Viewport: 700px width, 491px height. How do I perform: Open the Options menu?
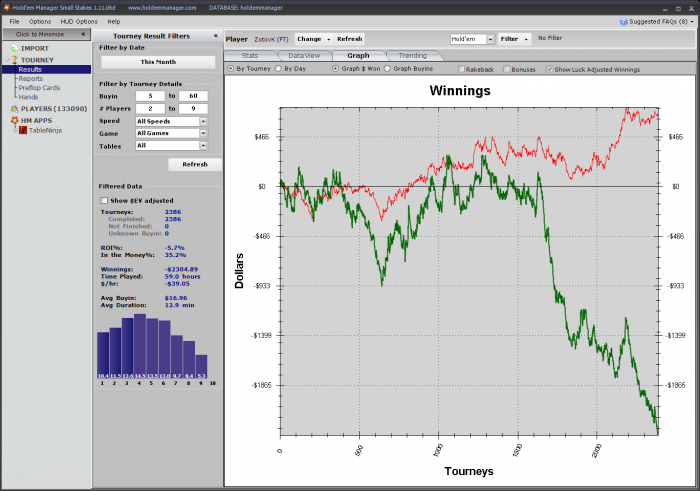click(40, 21)
